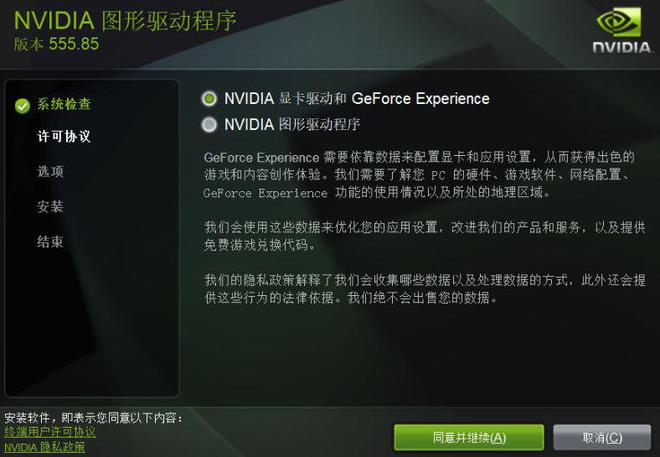Click the NVIDIA 图形驱动程序 title text
This screenshot has height=457, width=660.
[x=125, y=21]
